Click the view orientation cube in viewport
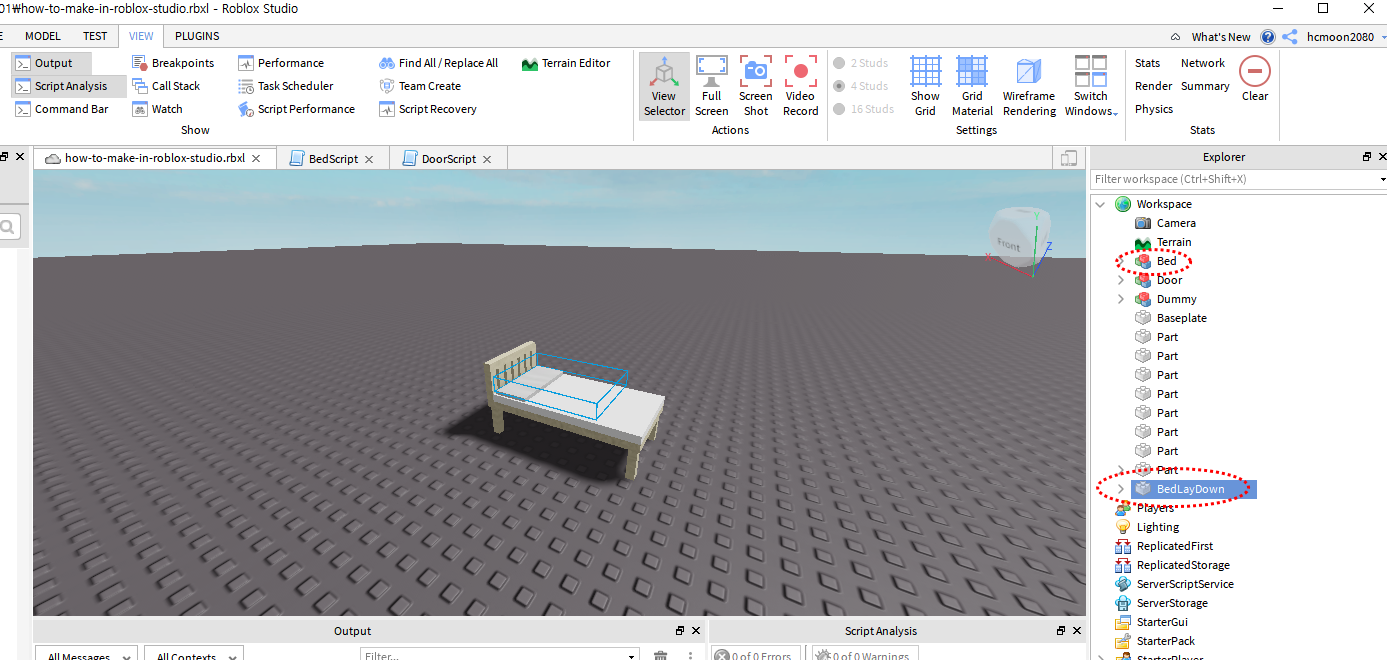Image resolution: width=1387 pixels, height=660 pixels. (1018, 240)
